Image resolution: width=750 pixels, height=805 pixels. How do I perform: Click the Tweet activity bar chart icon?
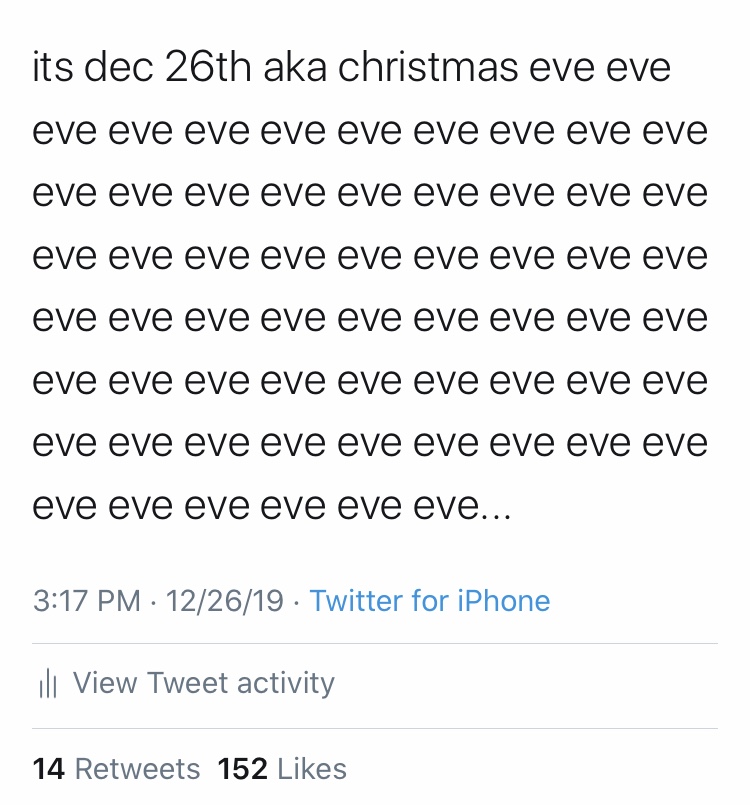click(48, 683)
